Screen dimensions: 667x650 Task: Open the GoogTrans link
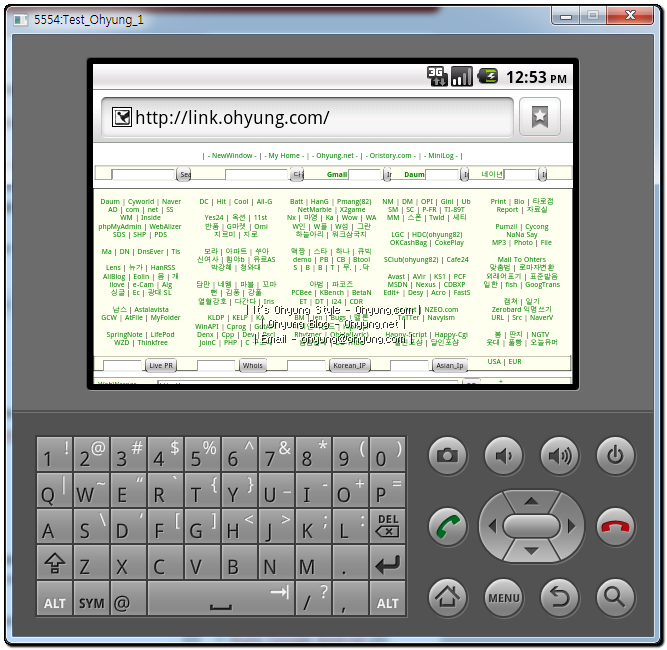[542, 285]
